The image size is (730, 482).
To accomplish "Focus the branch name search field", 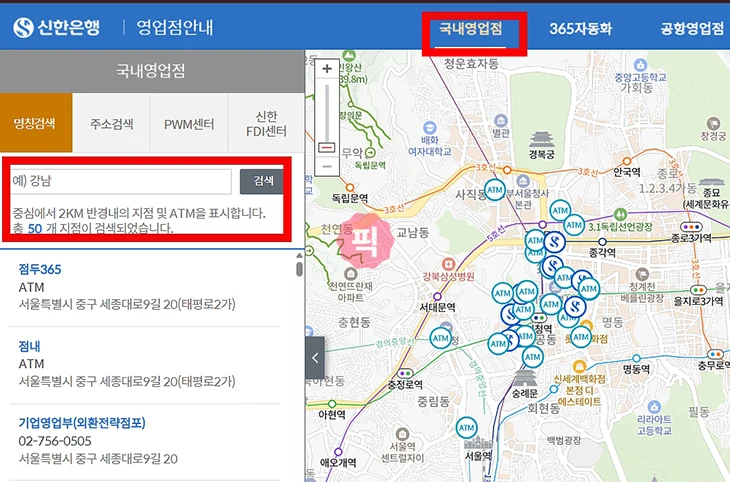I will click(x=120, y=181).
